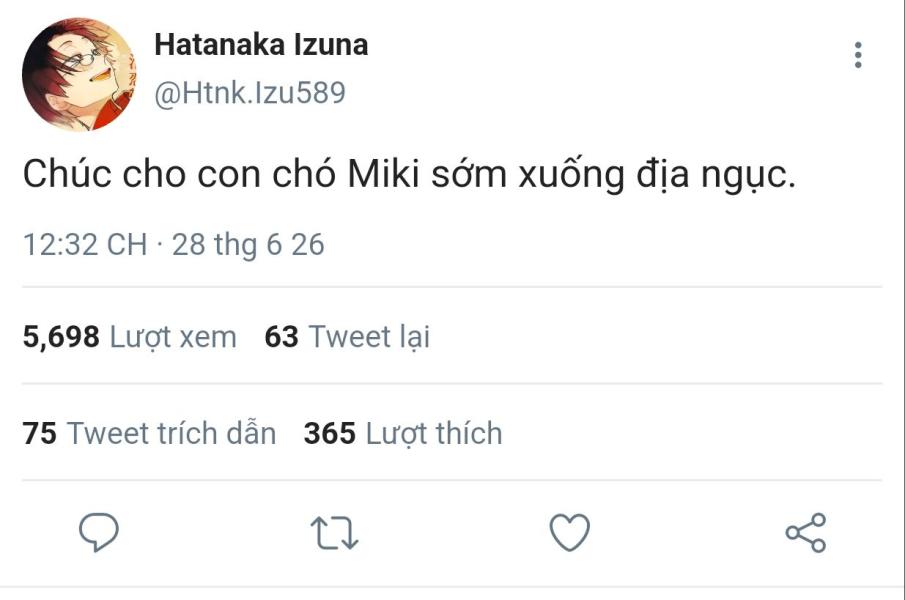The height and width of the screenshot is (600, 905).
Task: Open the @Htnk.Izu589 handle
Action: pyautogui.click(x=249, y=93)
